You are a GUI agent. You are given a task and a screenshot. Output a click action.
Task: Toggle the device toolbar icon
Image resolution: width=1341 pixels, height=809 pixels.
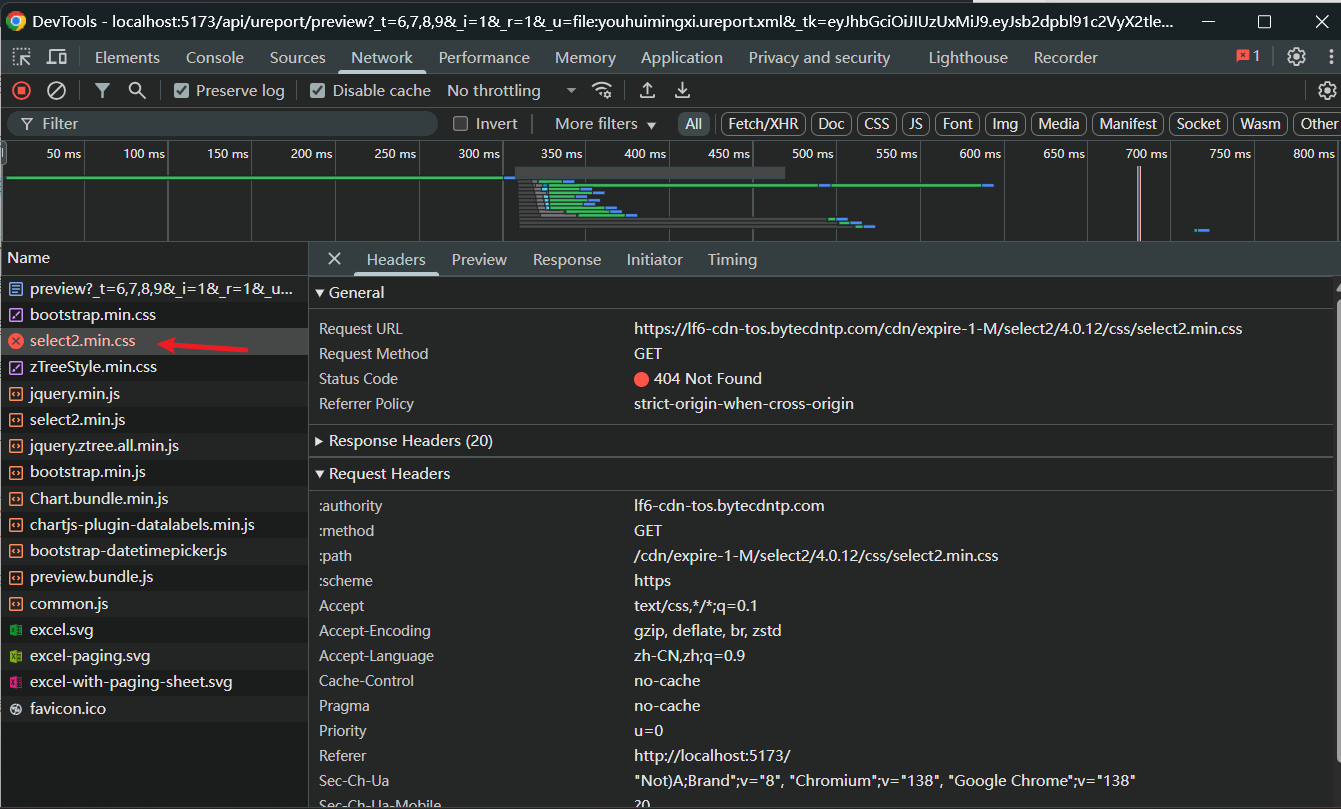click(x=57, y=57)
